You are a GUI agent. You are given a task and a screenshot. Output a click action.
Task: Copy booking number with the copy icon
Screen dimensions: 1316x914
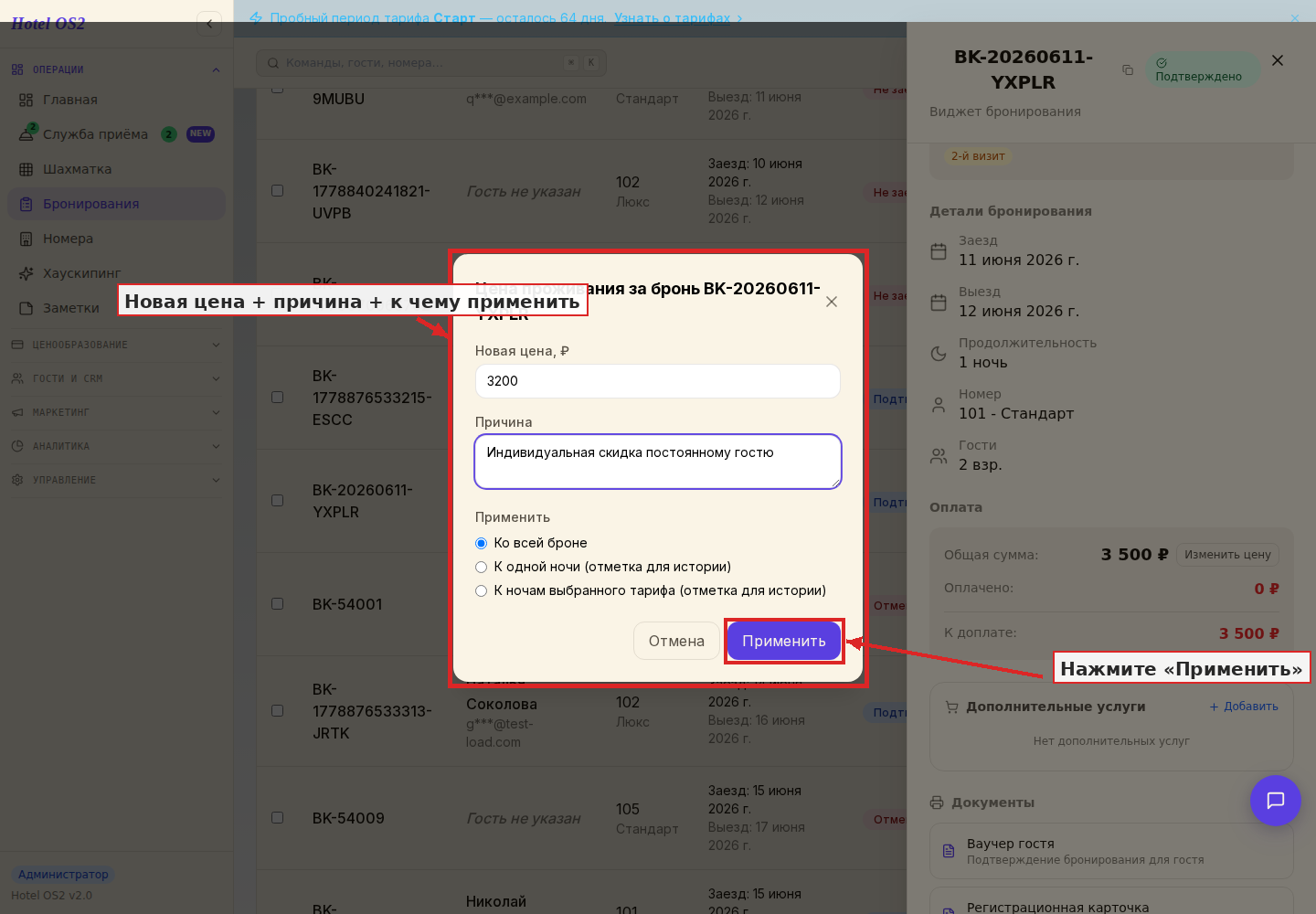click(x=1128, y=69)
